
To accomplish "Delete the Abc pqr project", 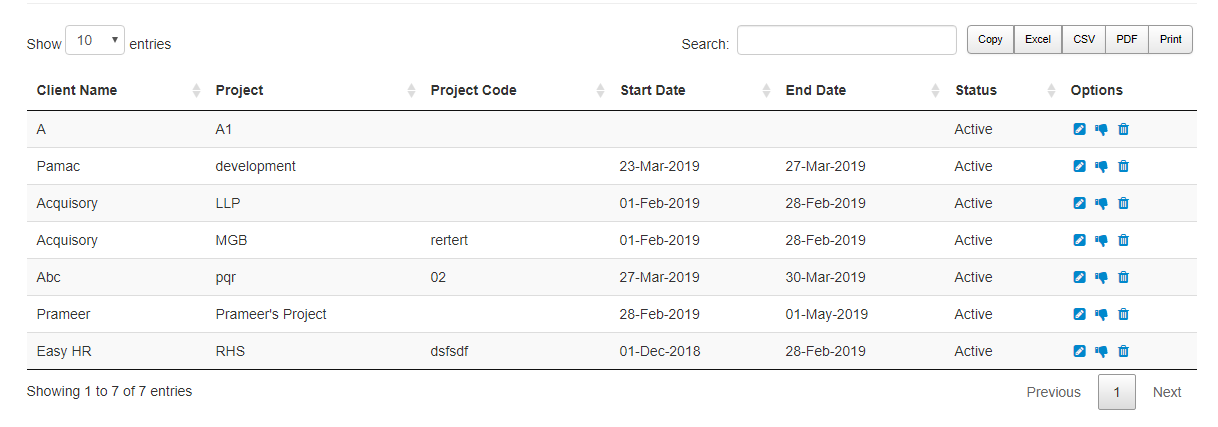I will pyautogui.click(x=1123, y=277).
